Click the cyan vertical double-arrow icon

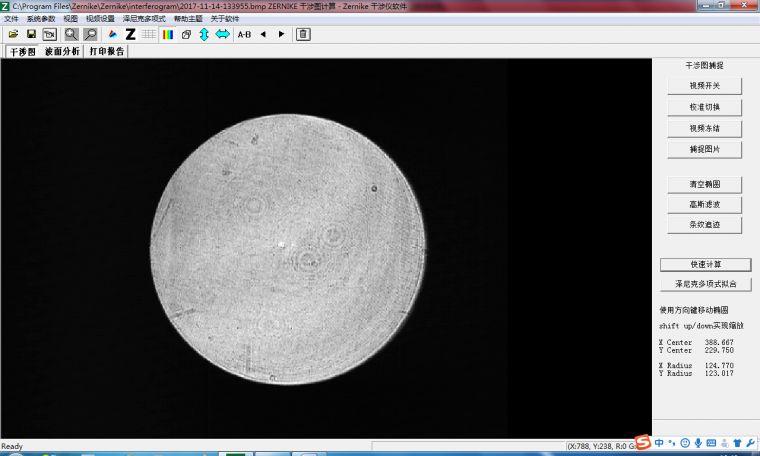(204, 34)
